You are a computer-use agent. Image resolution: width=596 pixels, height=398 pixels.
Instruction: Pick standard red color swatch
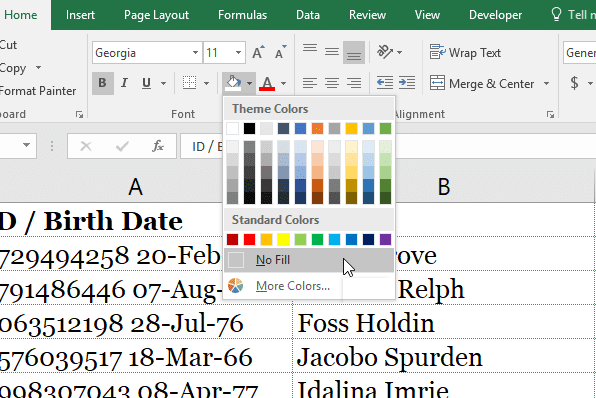coord(249,239)
